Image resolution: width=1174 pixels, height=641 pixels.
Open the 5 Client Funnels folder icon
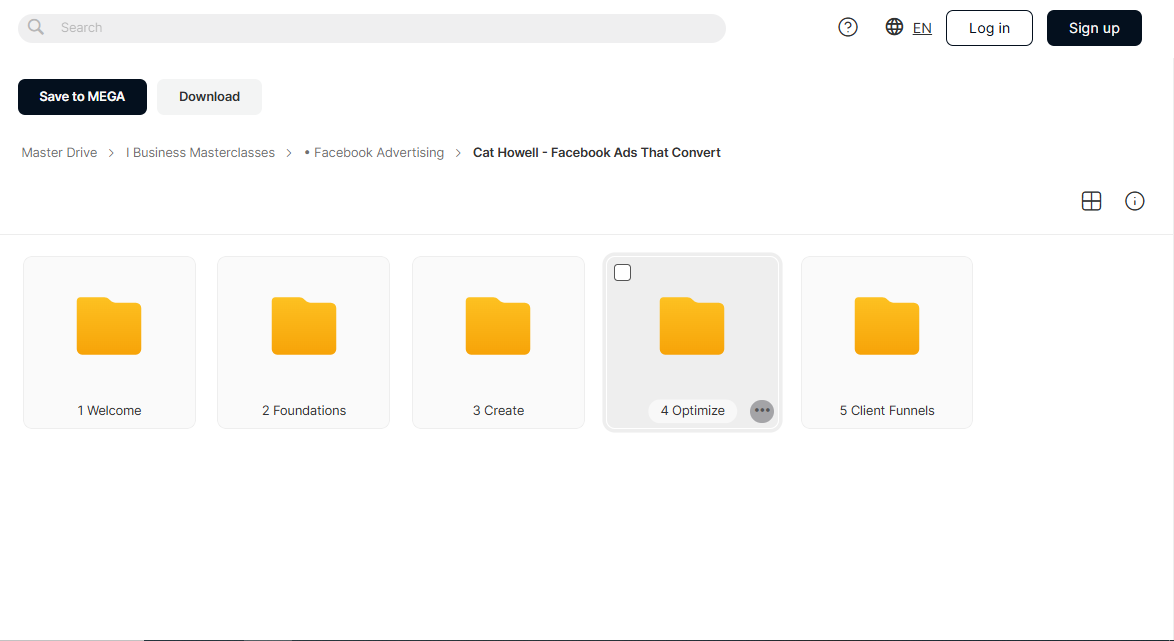click(x=886, y=326)
